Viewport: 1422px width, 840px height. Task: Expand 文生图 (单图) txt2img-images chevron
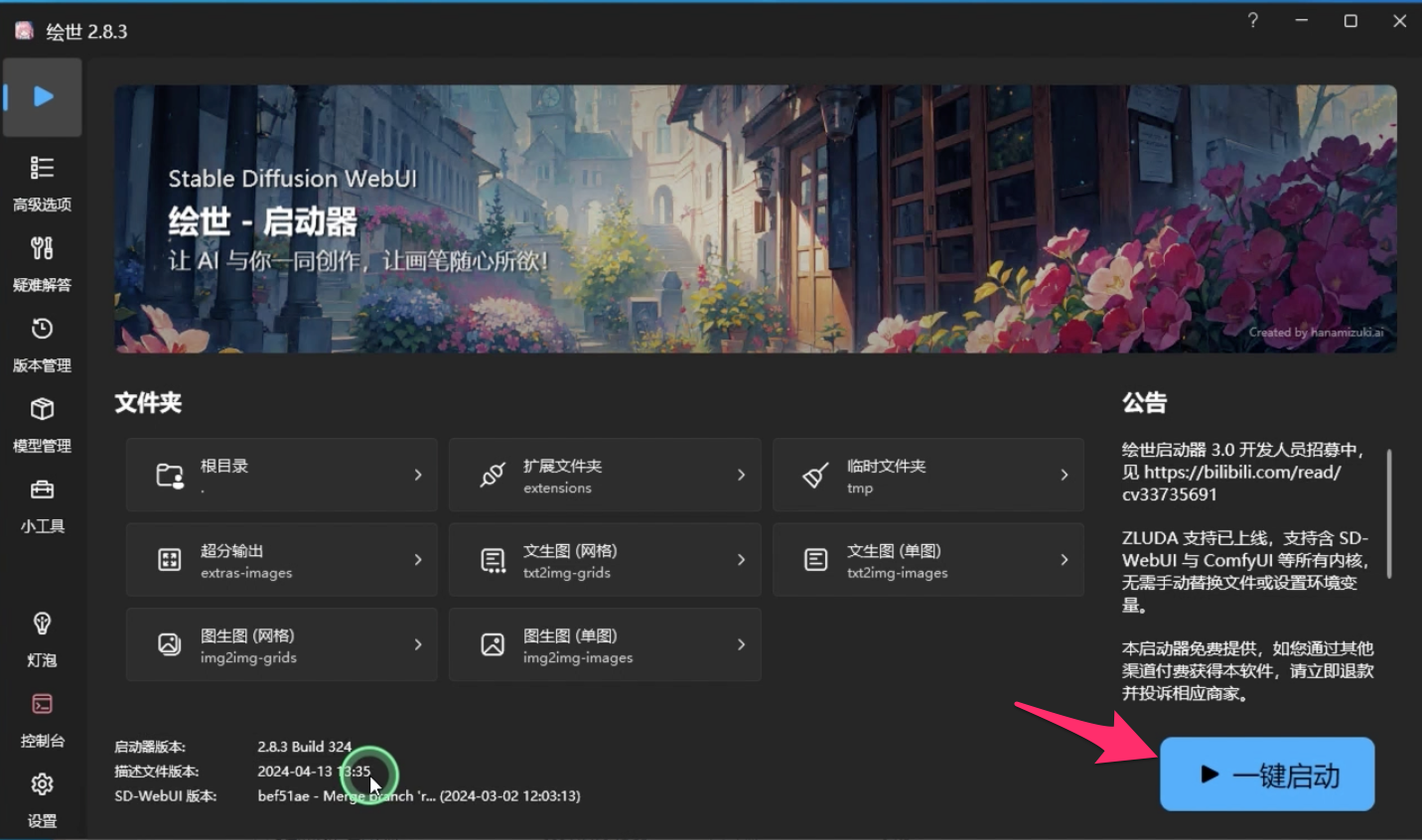point(1065,560)
